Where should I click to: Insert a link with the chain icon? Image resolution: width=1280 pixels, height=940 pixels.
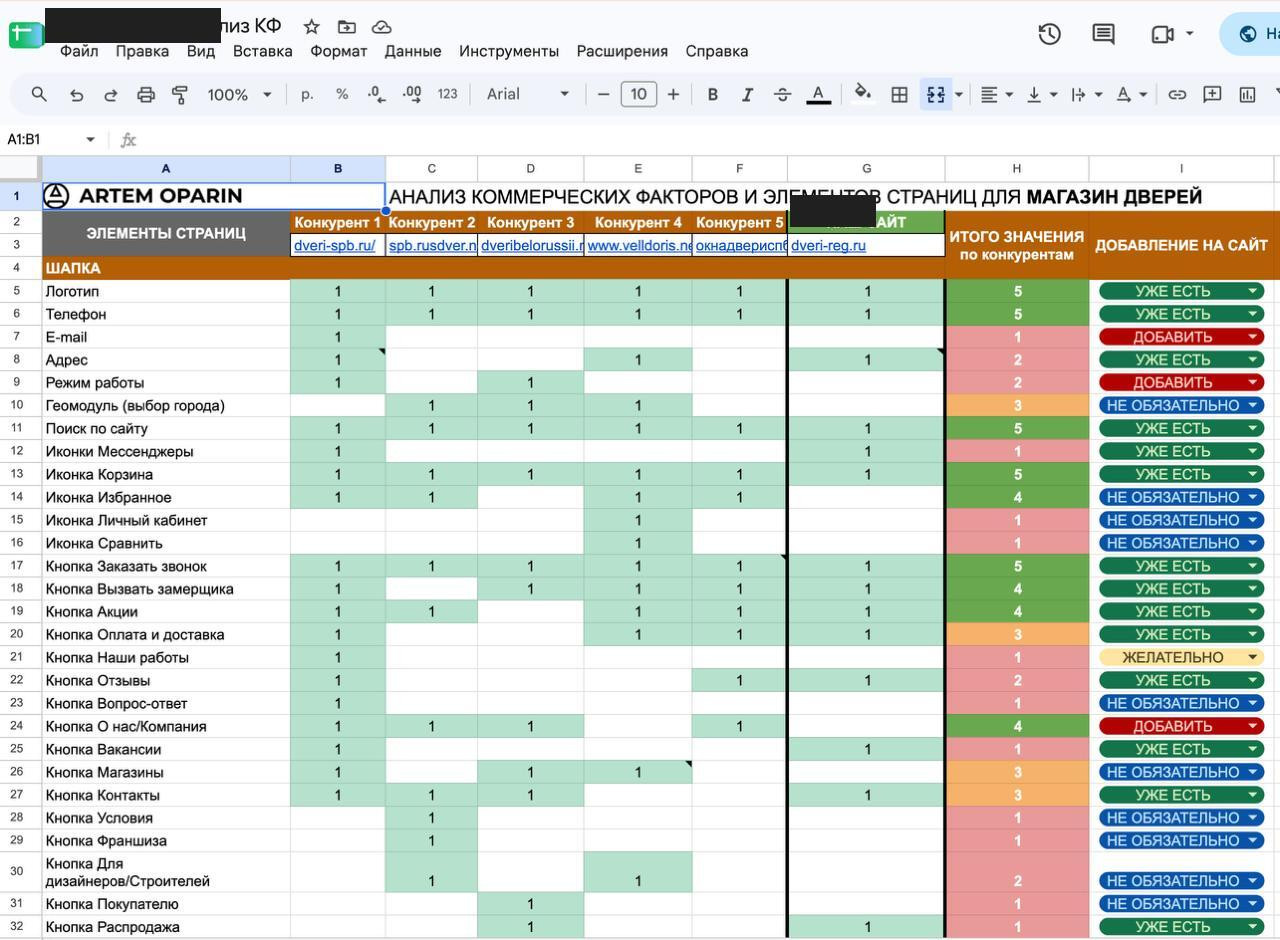[x=1177, y=94]
